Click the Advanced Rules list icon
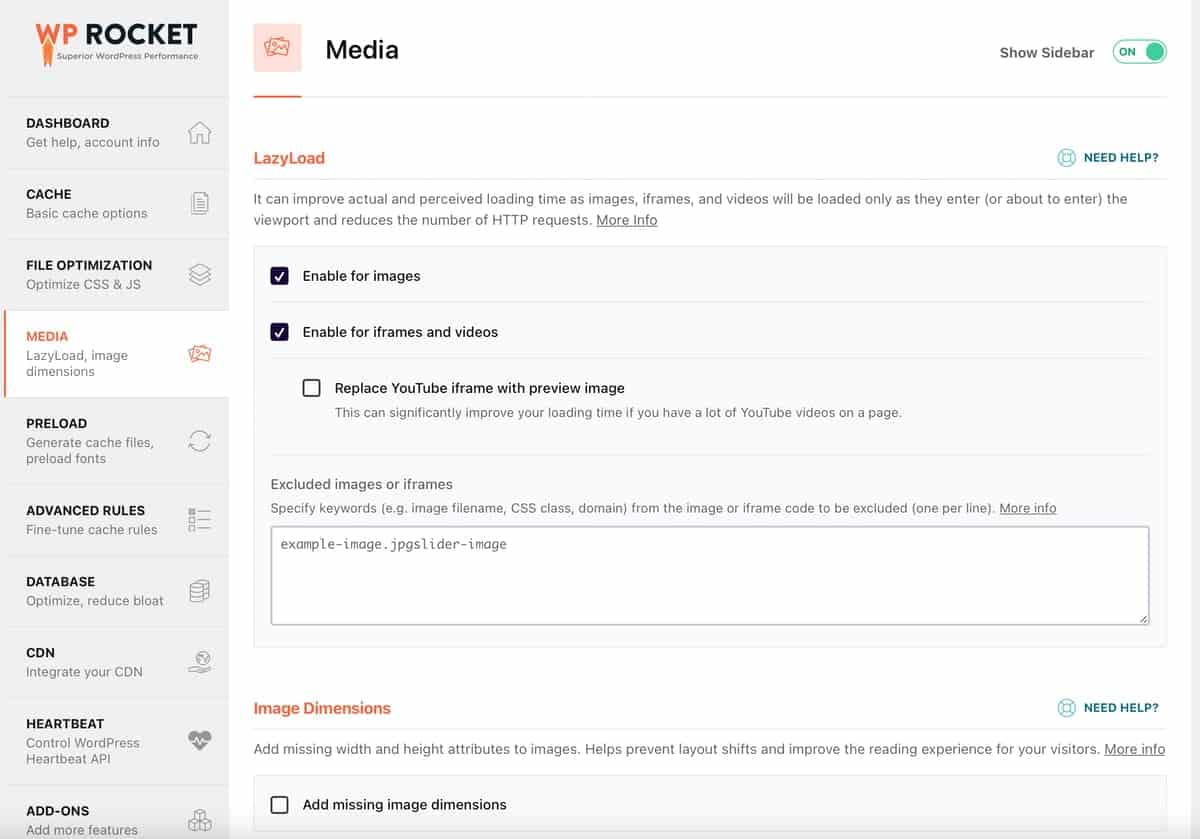 click(x=200, y=519)
